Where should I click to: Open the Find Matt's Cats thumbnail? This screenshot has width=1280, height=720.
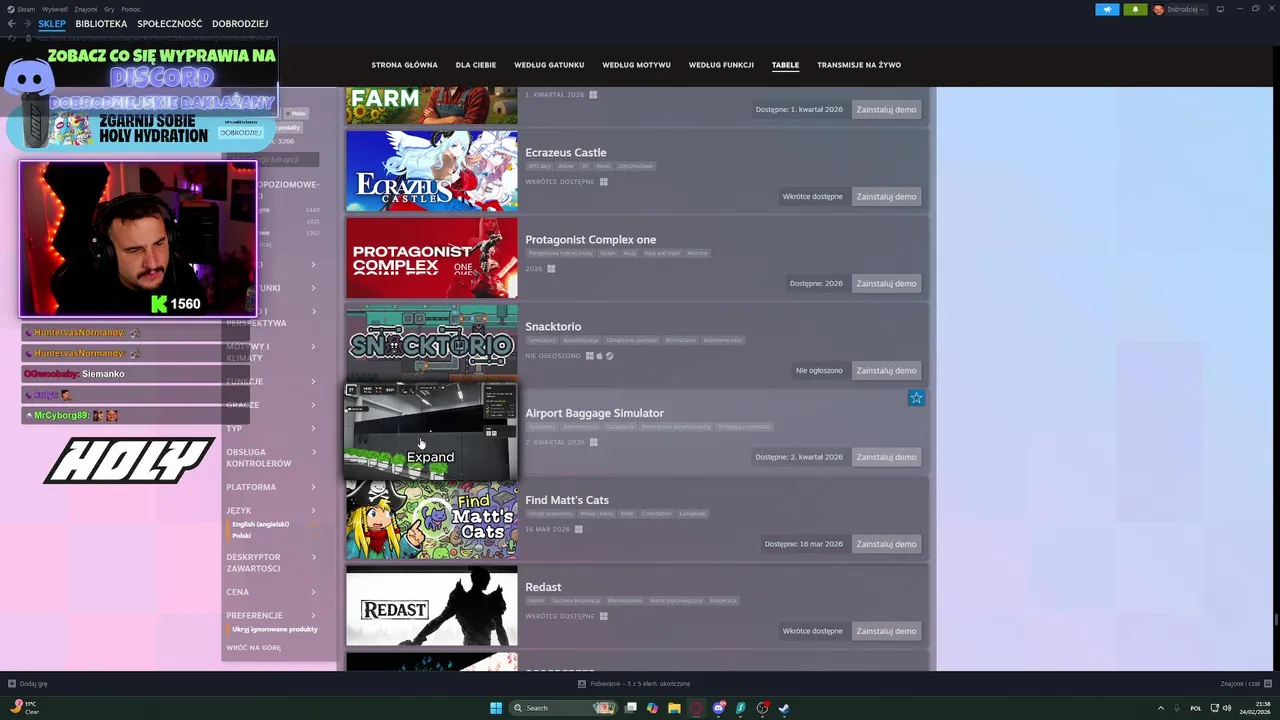pyautogui.click(x=432, y=519)
